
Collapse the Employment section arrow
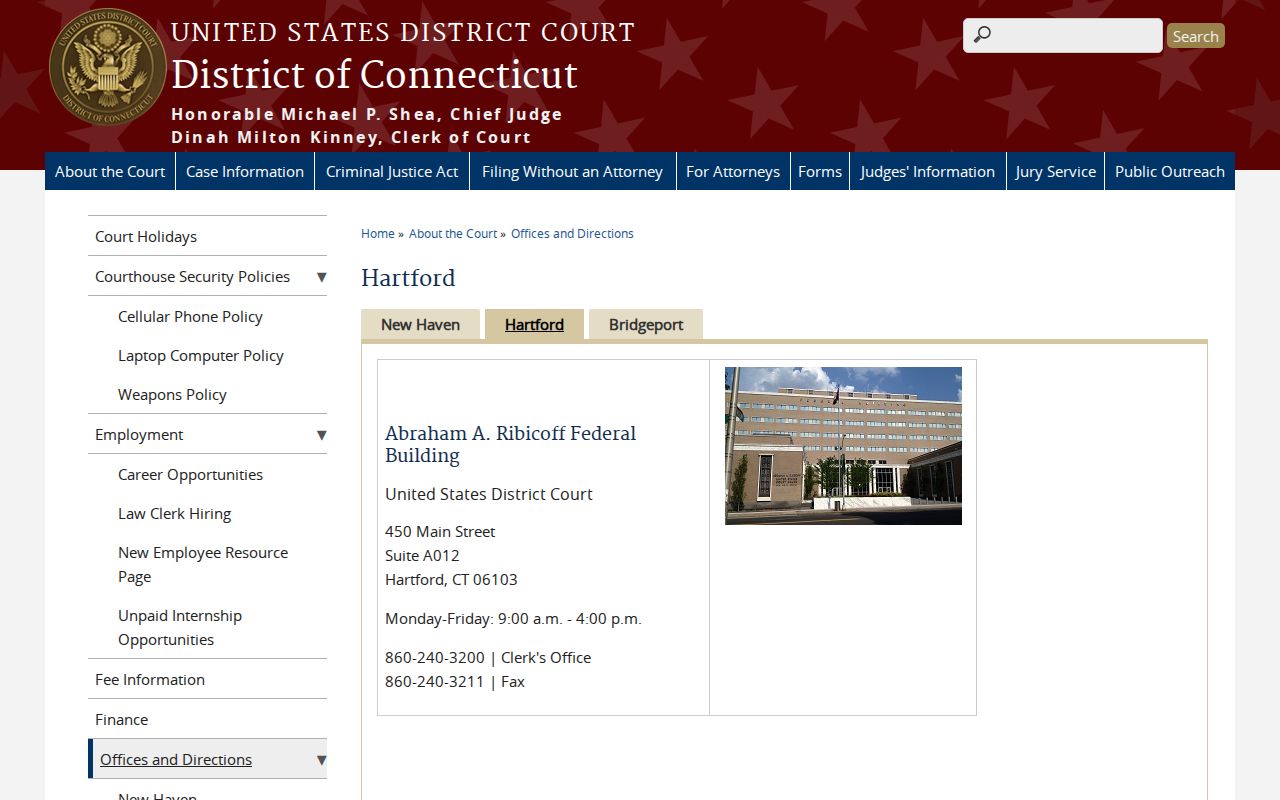[321, 435]
